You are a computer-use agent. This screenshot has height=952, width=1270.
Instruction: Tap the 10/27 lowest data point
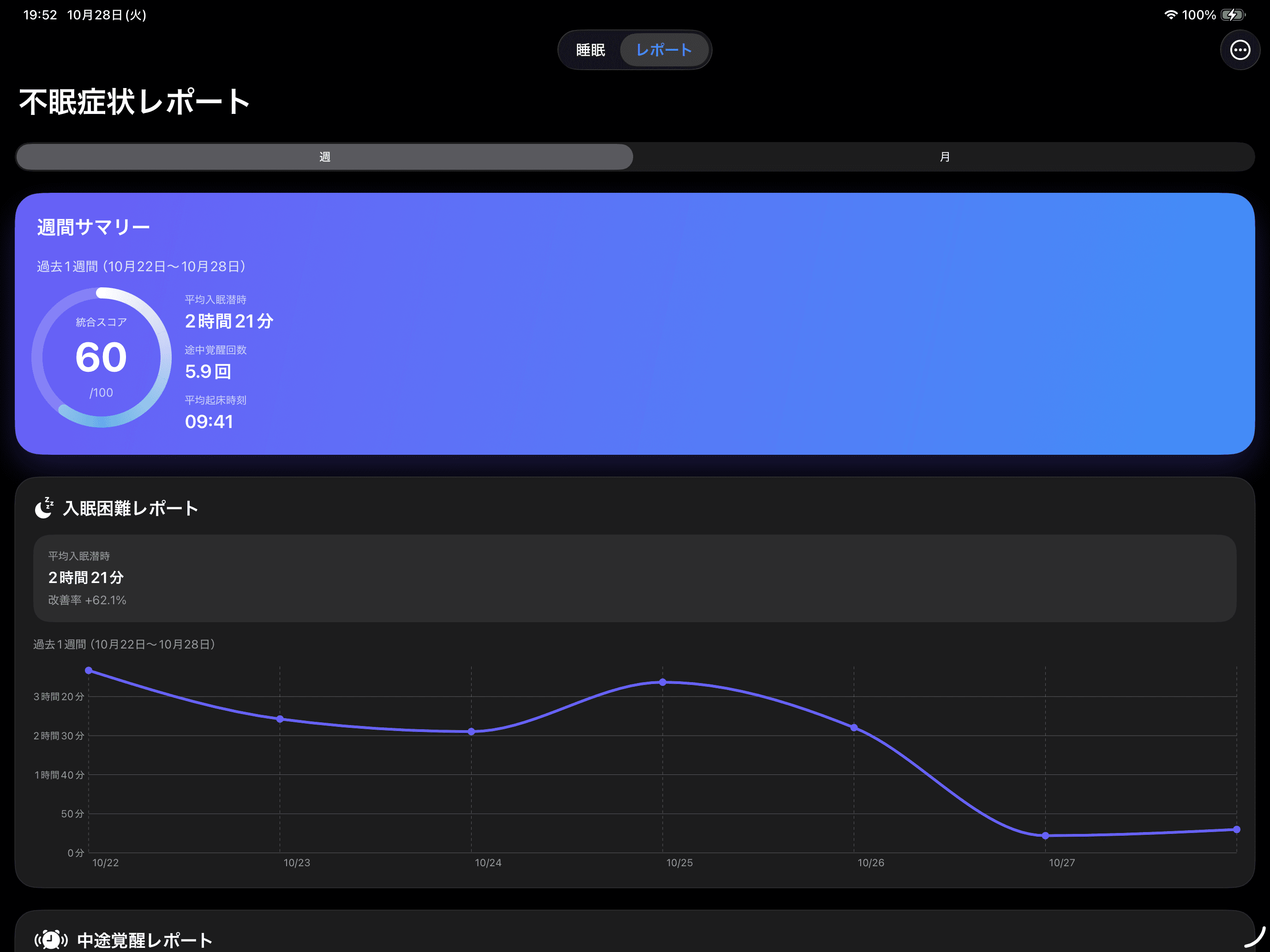pos(1045,835)
